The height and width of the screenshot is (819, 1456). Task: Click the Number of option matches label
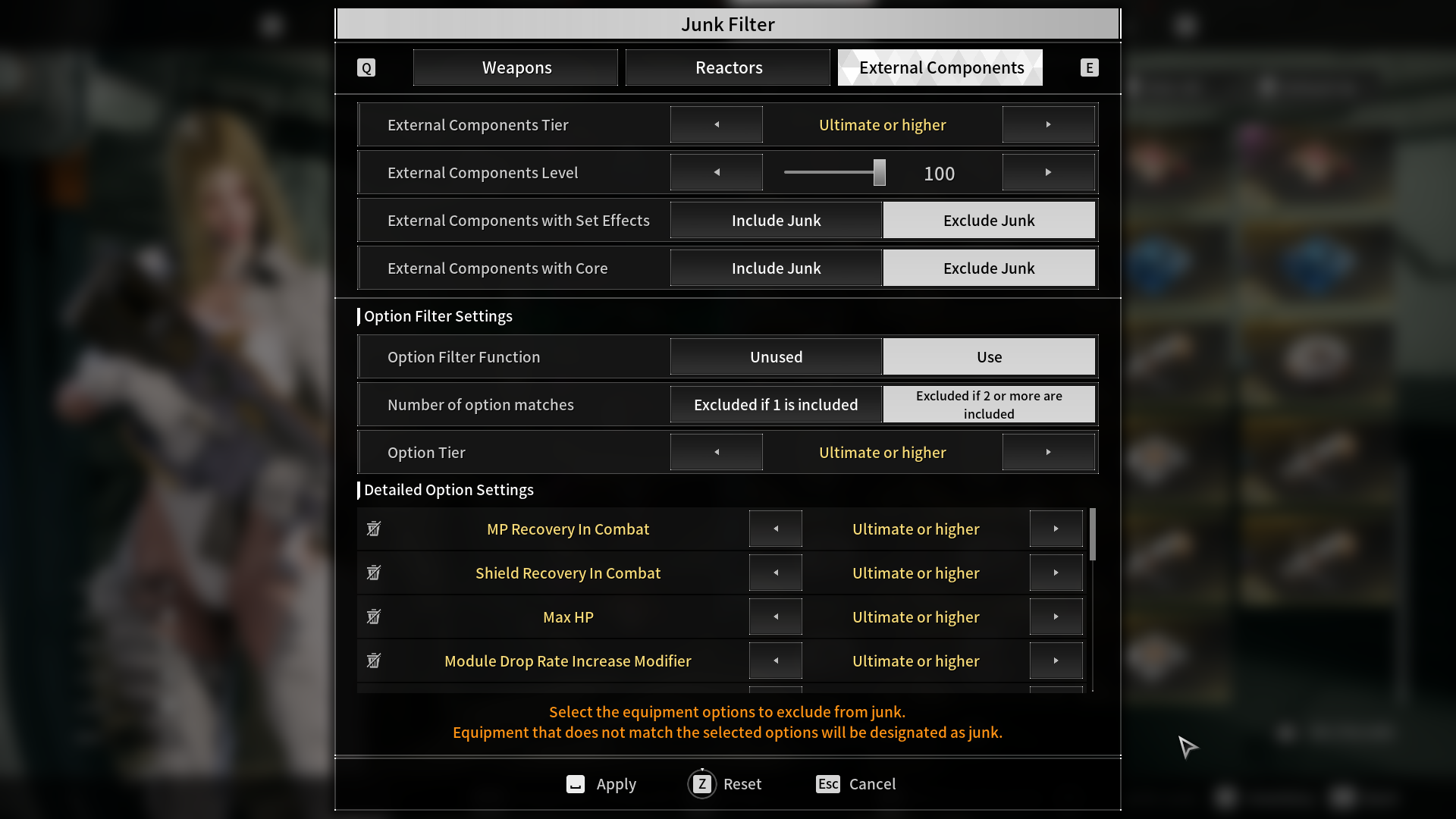(481, 404)
